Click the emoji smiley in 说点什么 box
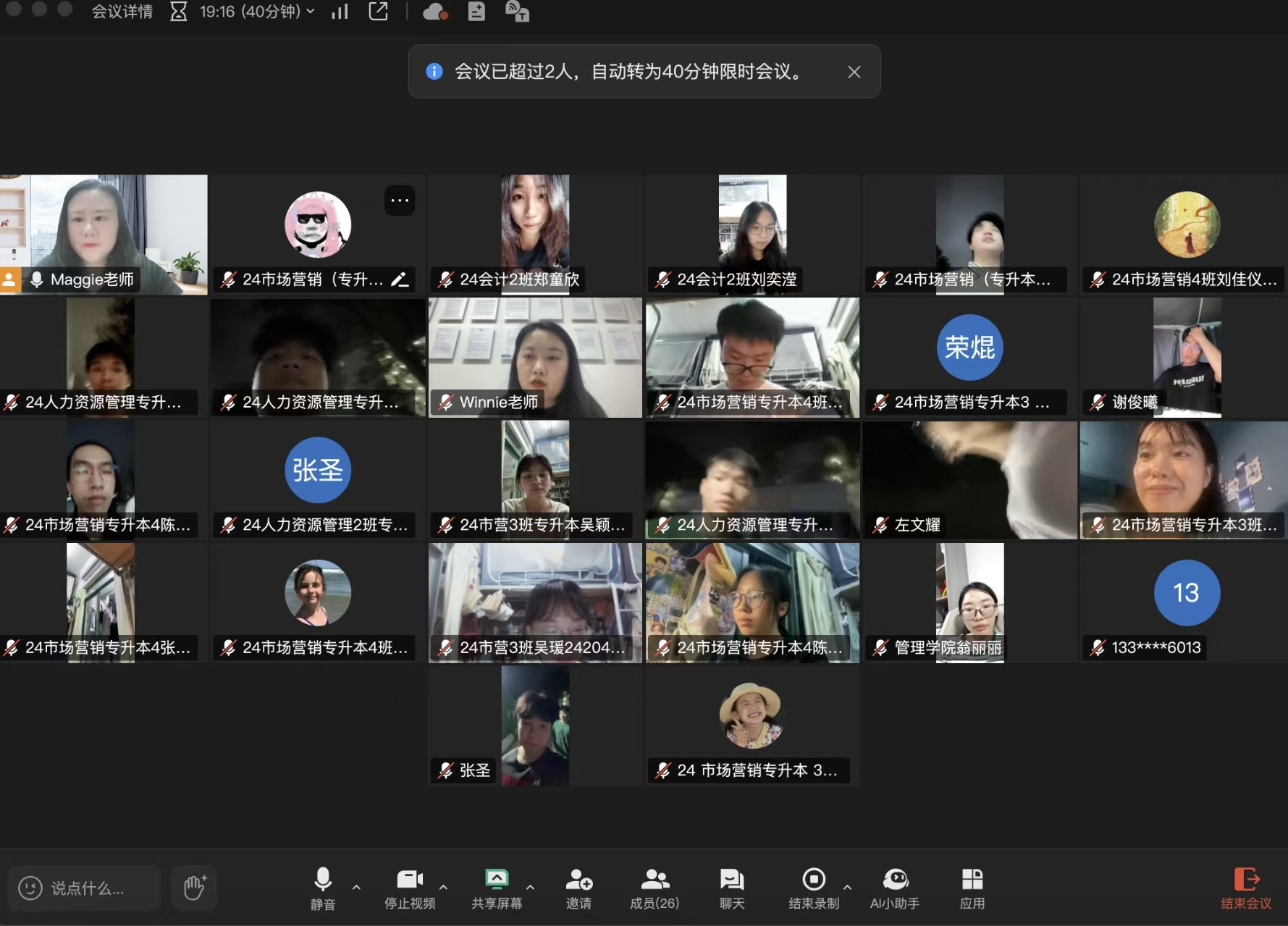The image size is (1288, 926). tap(30, 888)
